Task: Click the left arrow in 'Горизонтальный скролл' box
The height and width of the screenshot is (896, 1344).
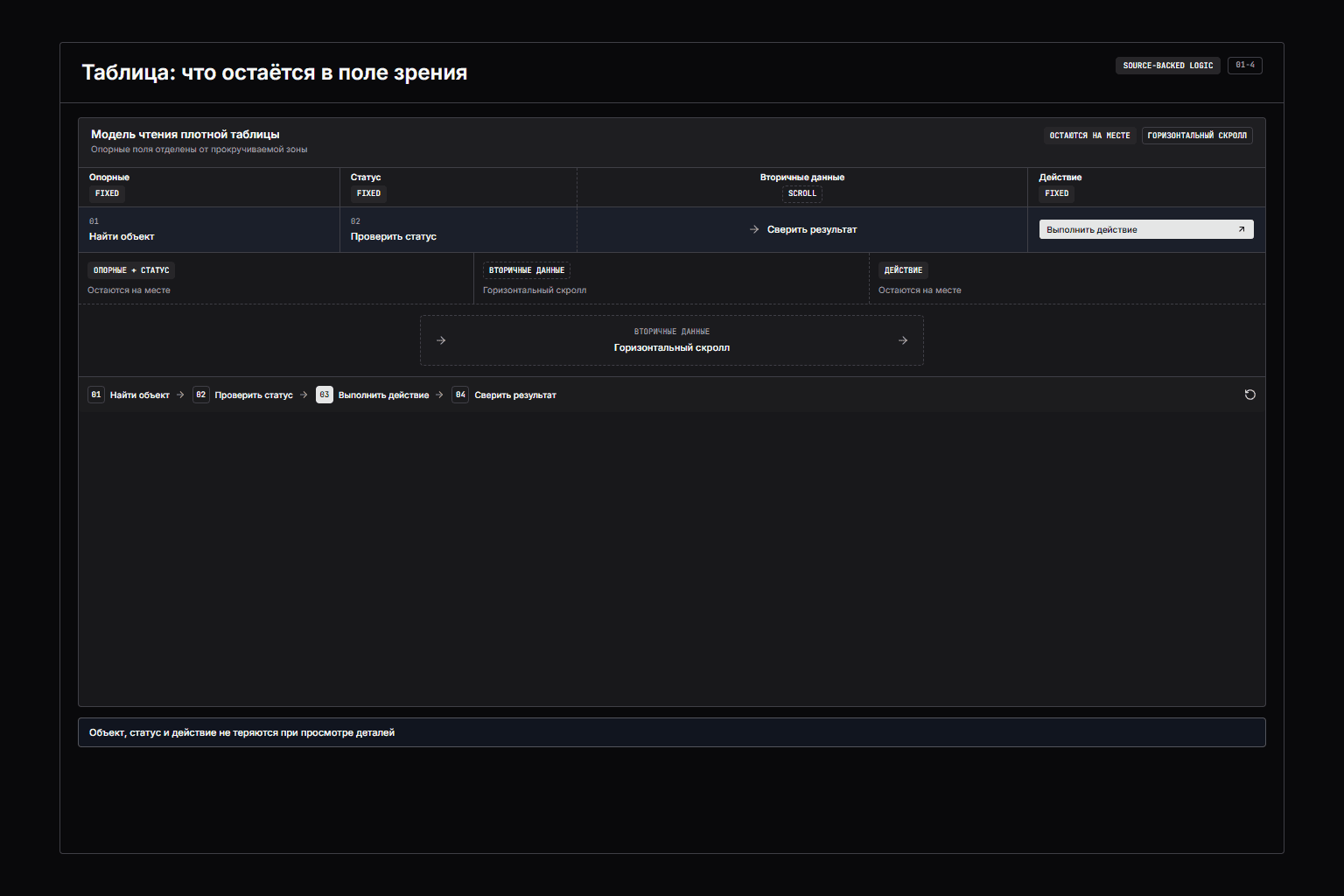Action: (441, 340)
